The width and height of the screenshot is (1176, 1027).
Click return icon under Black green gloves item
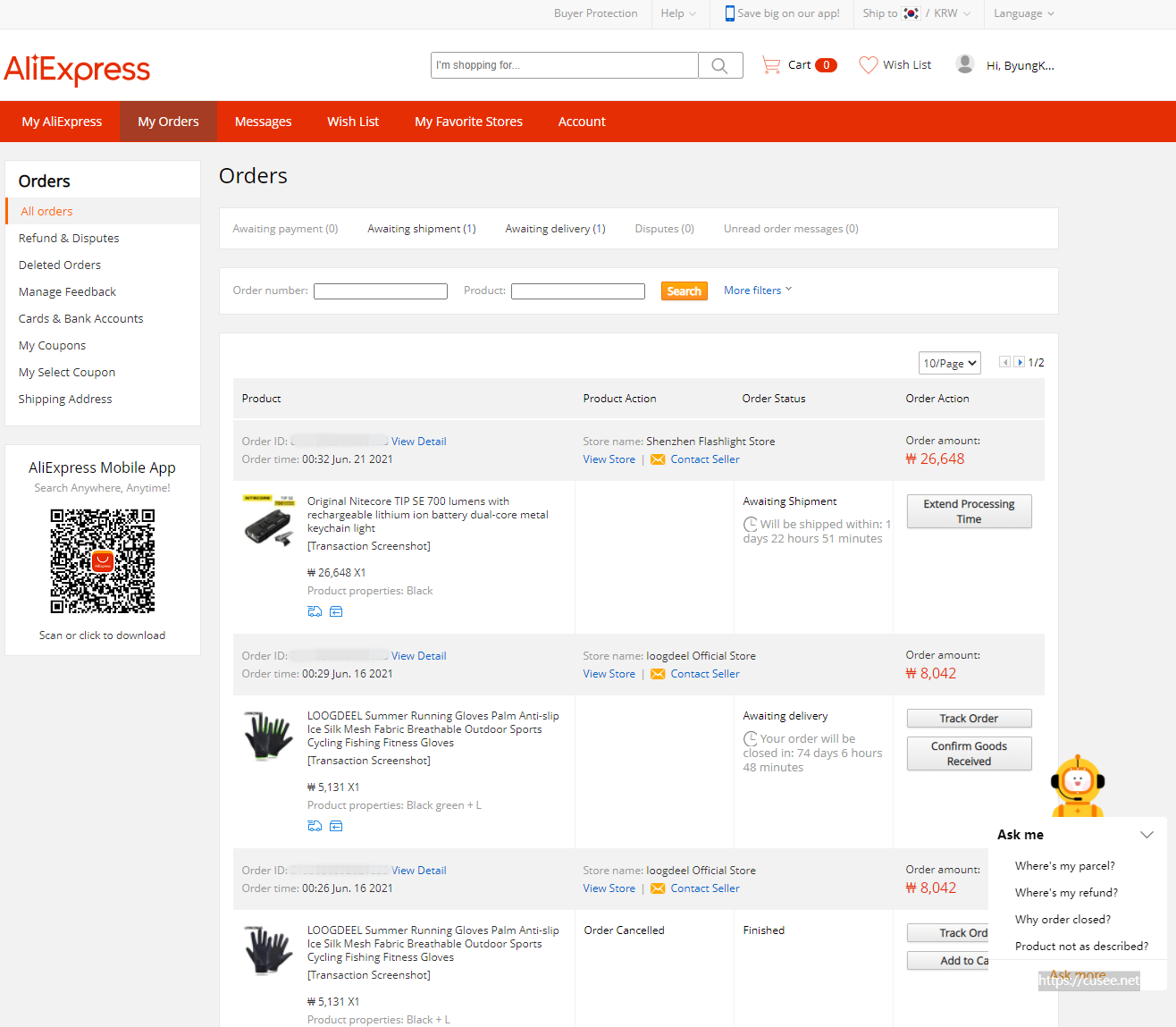coord(336,826)
